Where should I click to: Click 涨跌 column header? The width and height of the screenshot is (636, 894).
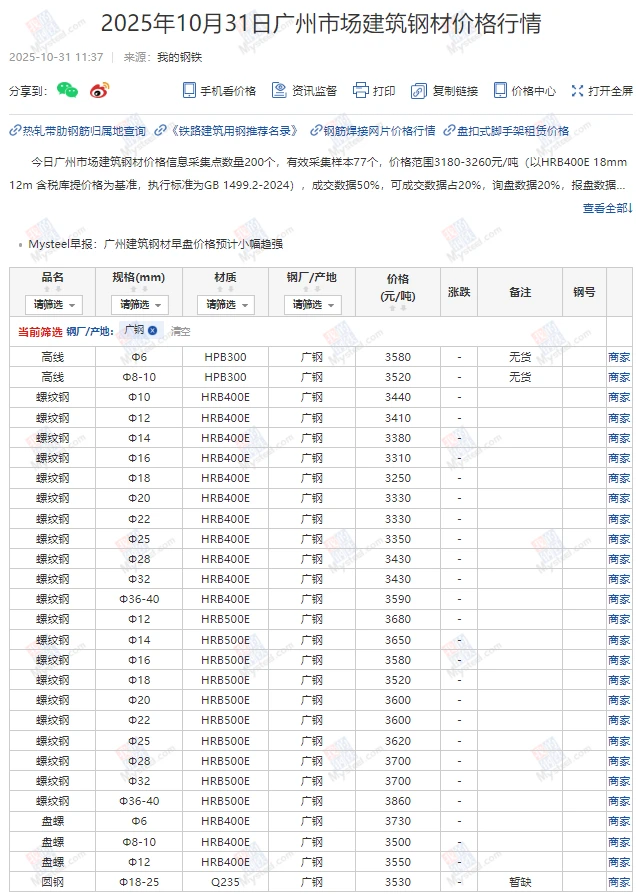tap(459, 292)
